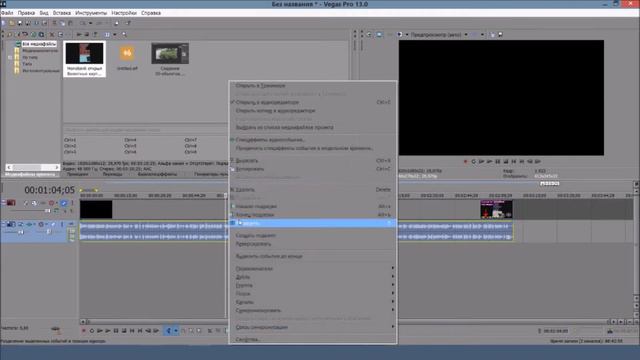The image size is (640, 360).
Task: Open the Правка menu
Action: [x=26, y=13]
